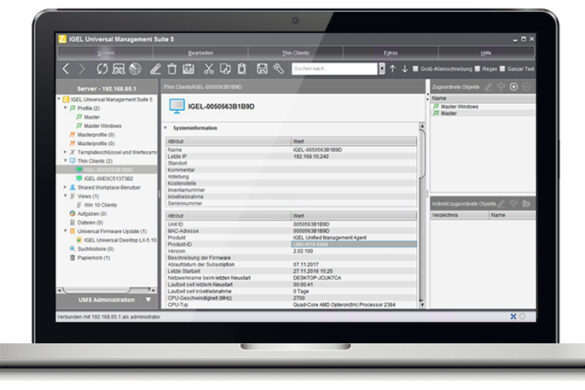Collapse the Thin Clients (2) tree node
Viewport: 585px width, 390px height.
pos(65,161)
